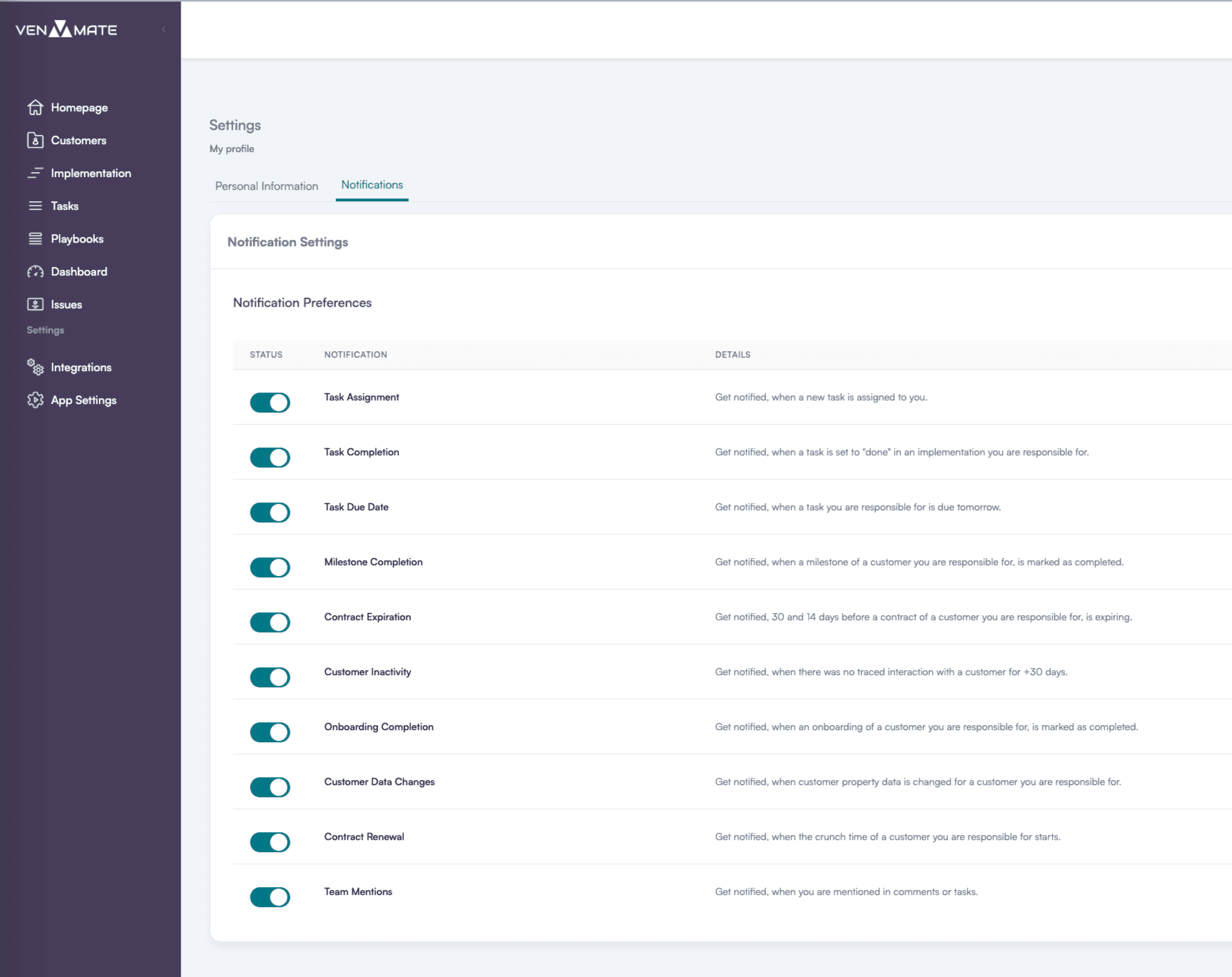Click the VENMATE logo
This screenshot has height=977, width=1232.
pyautogui.click(x=66, y=29)
